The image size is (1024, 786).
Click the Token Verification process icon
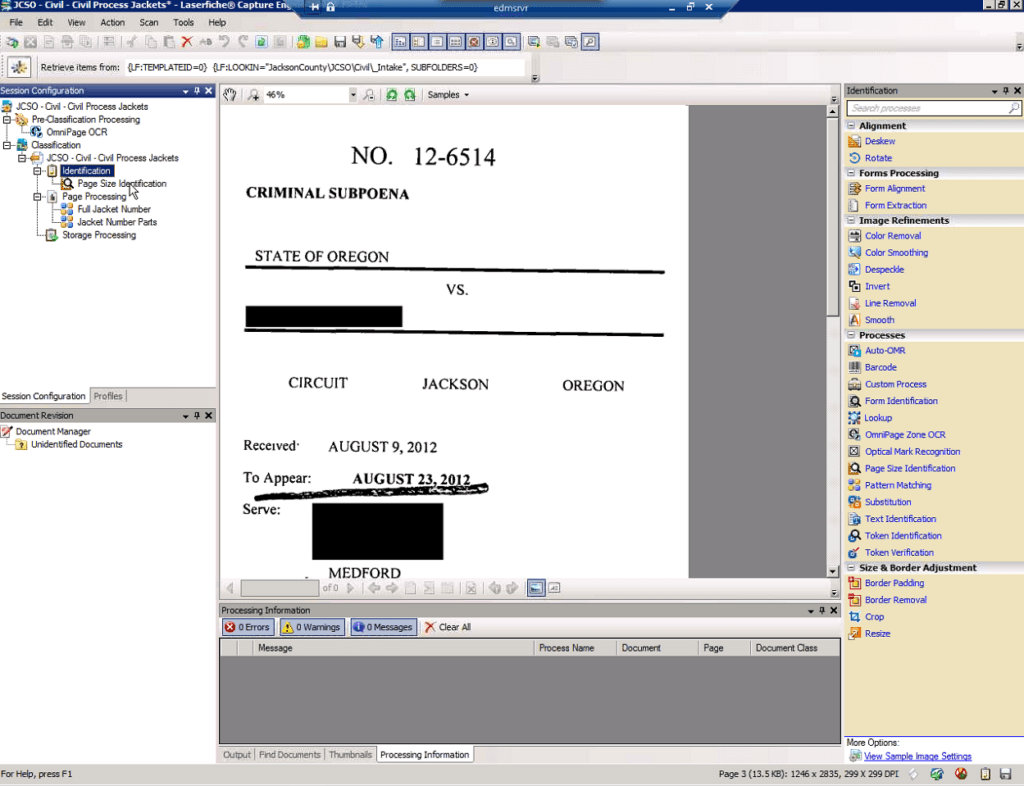(854, 552)
